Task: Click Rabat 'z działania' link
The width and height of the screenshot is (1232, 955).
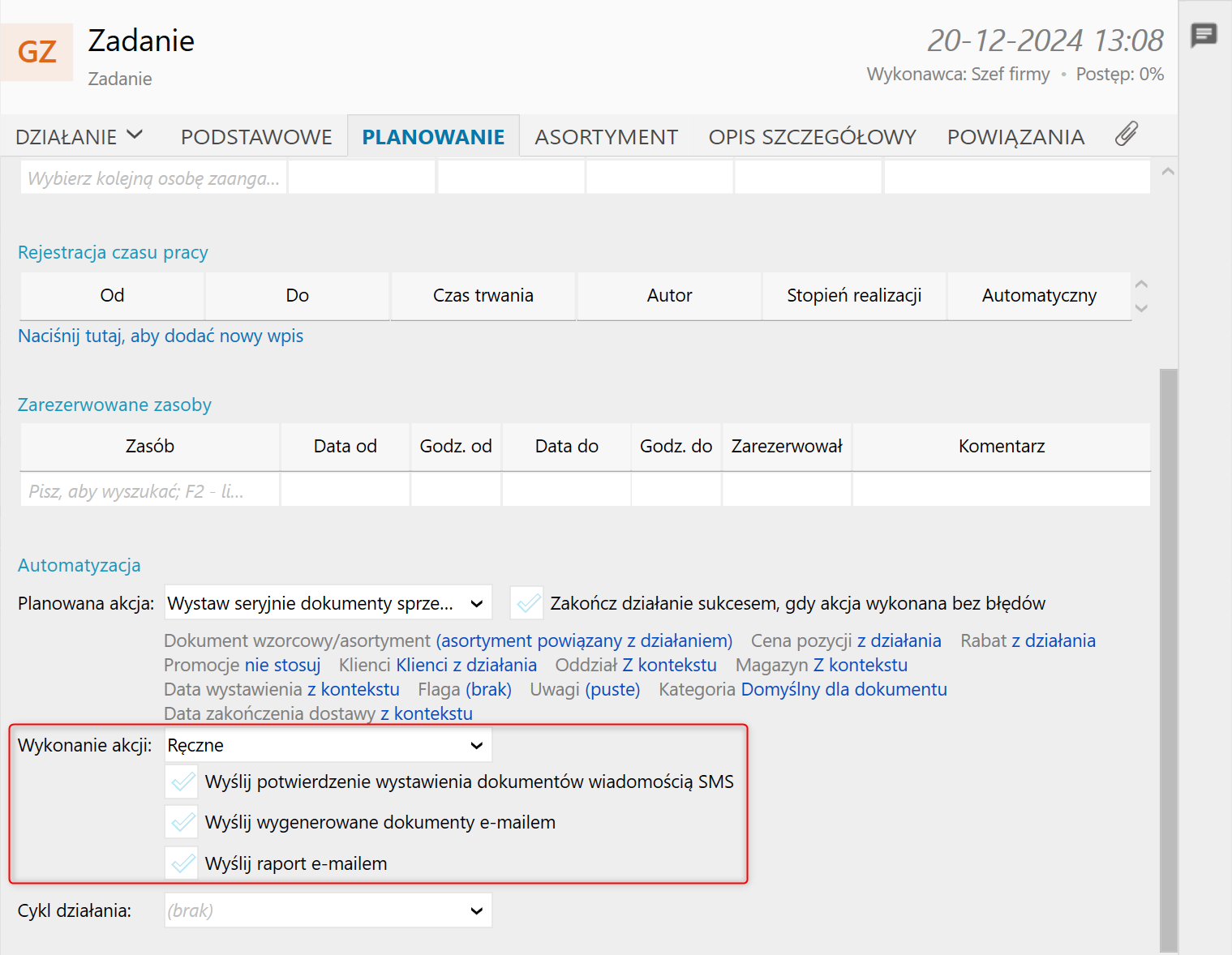Action: click(1053, 640)
